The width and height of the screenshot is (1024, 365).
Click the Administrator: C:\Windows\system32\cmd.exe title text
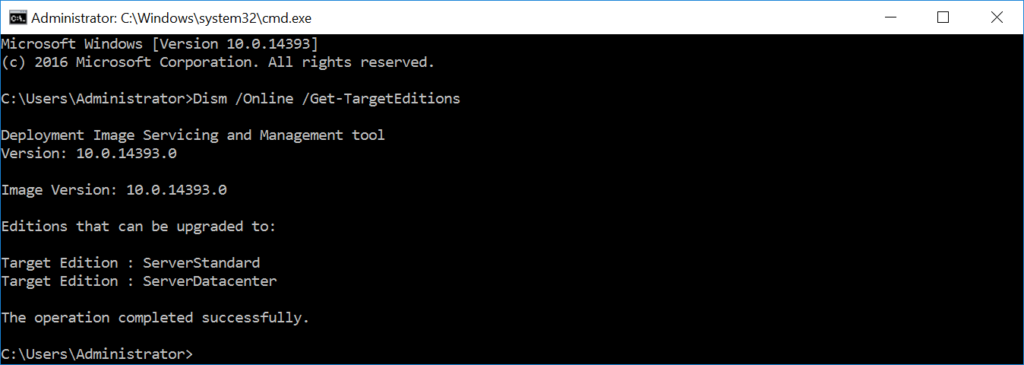click(171, 18)
